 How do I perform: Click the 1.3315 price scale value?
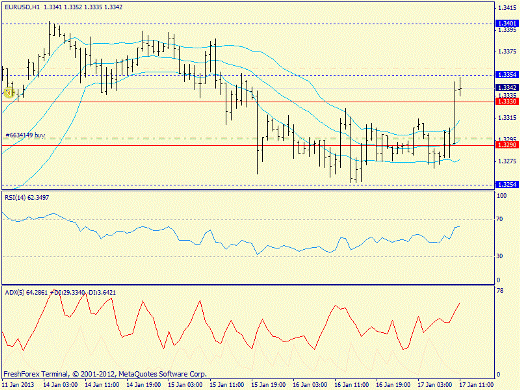point(507,118)
